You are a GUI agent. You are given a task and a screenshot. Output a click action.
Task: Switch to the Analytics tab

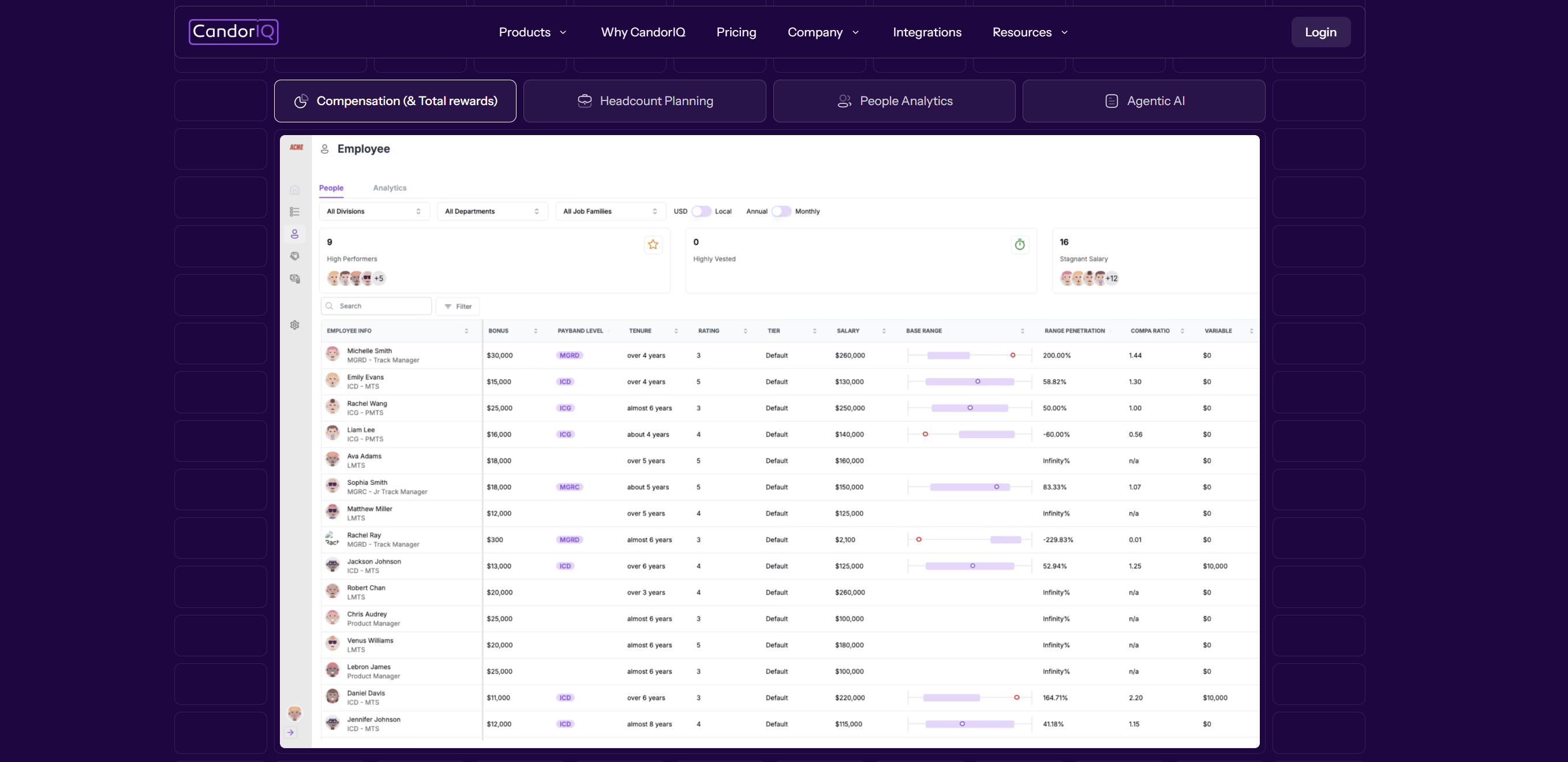[390, 188]
